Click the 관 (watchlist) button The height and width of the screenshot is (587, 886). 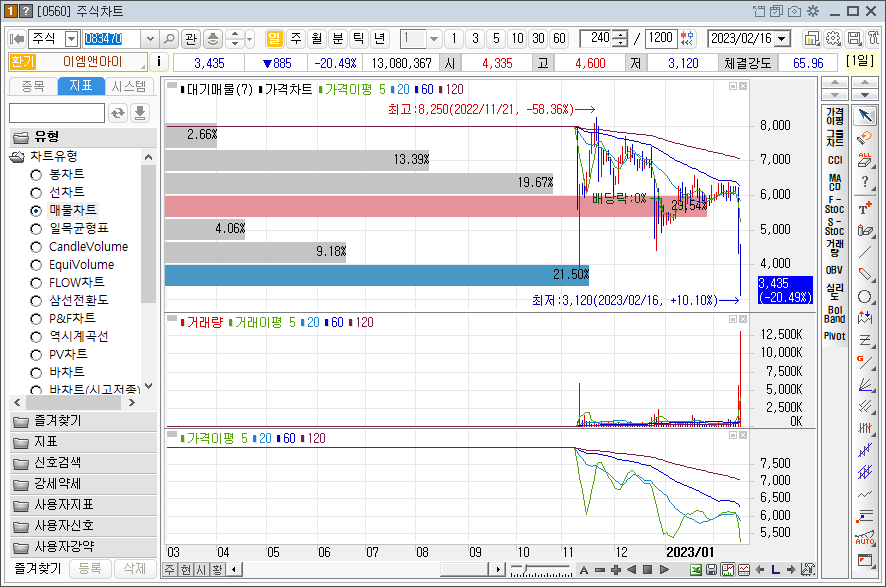click(191, 38)
